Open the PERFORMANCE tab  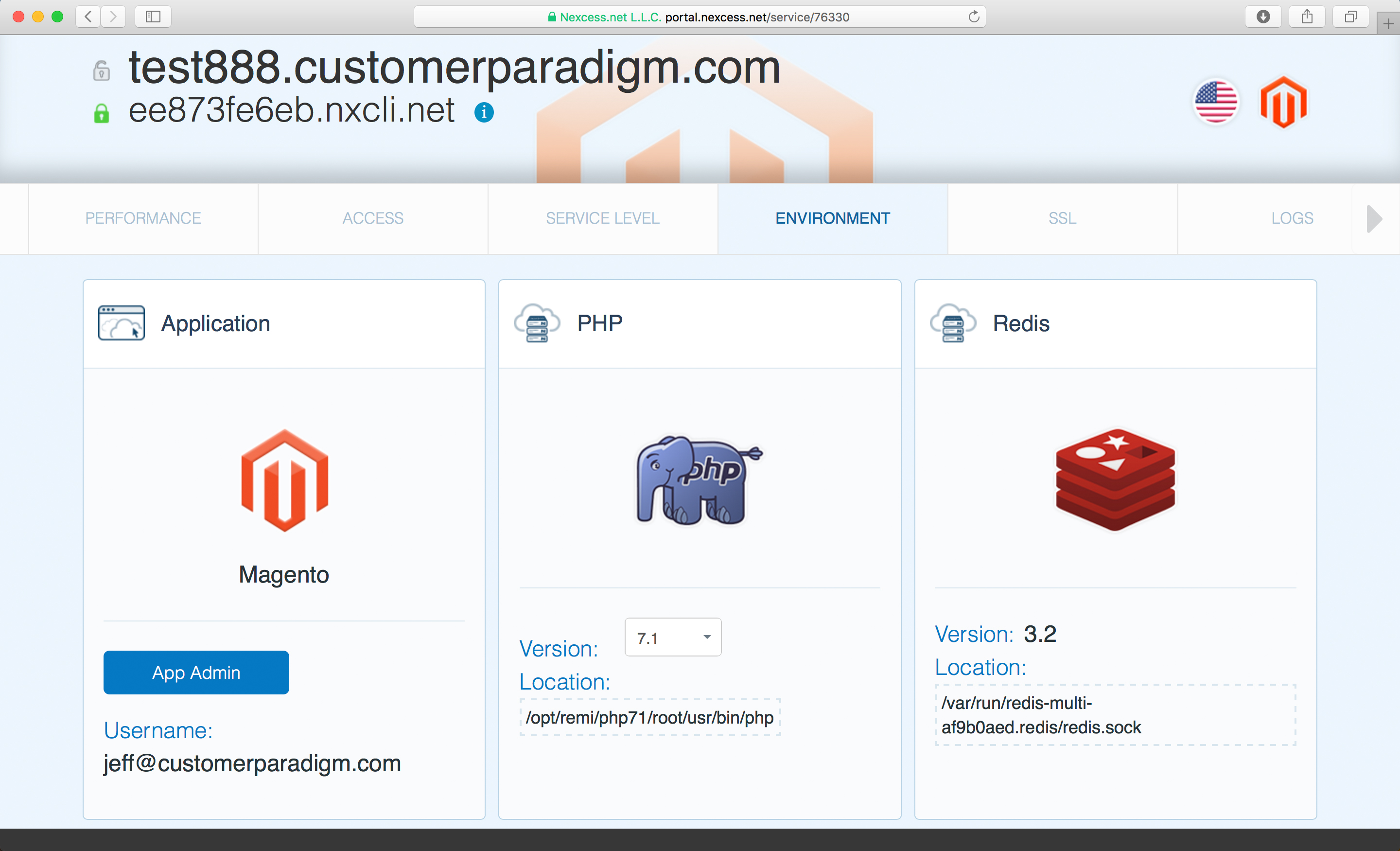click(143, 218)
